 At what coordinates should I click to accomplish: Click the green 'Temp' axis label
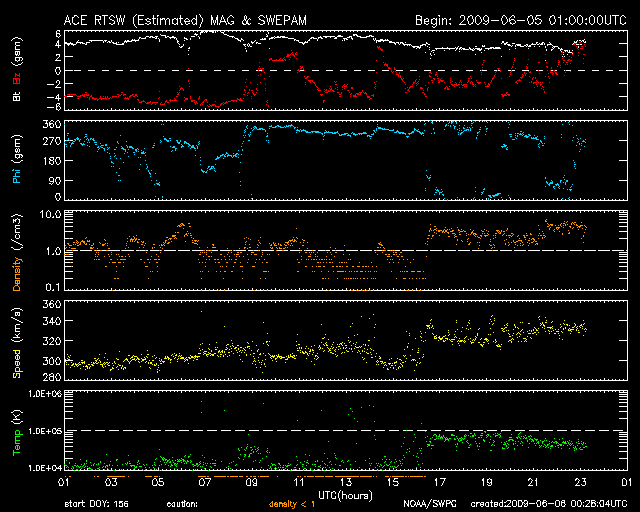click(x=17, y=443)
